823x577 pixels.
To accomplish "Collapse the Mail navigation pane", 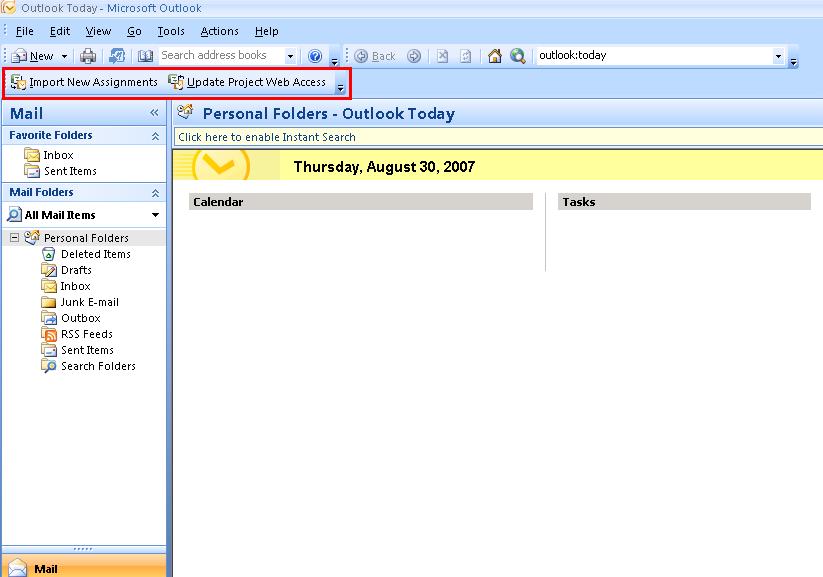I will pyautogui.click(x=154, y=113).
